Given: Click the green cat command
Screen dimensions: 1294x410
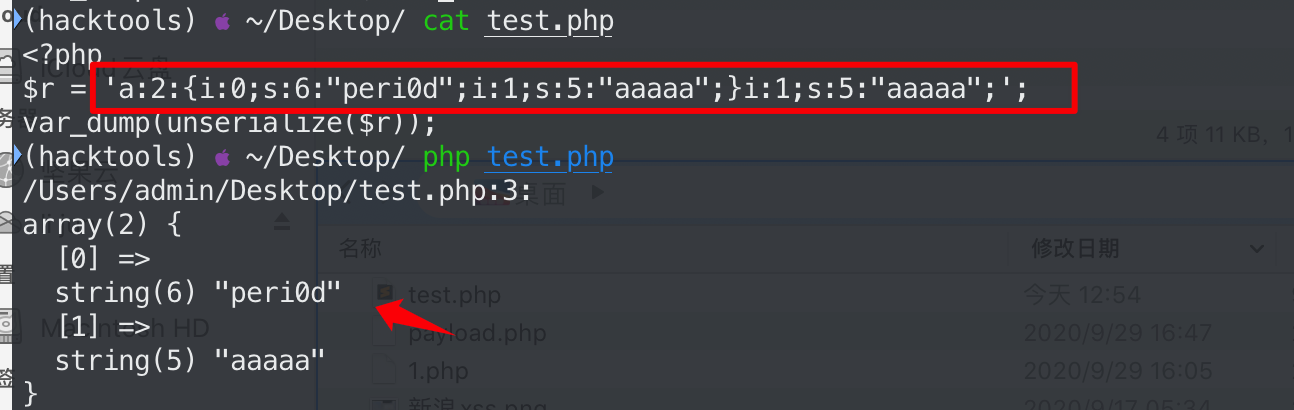Looking at the screenshot, I should coord(446,22).
